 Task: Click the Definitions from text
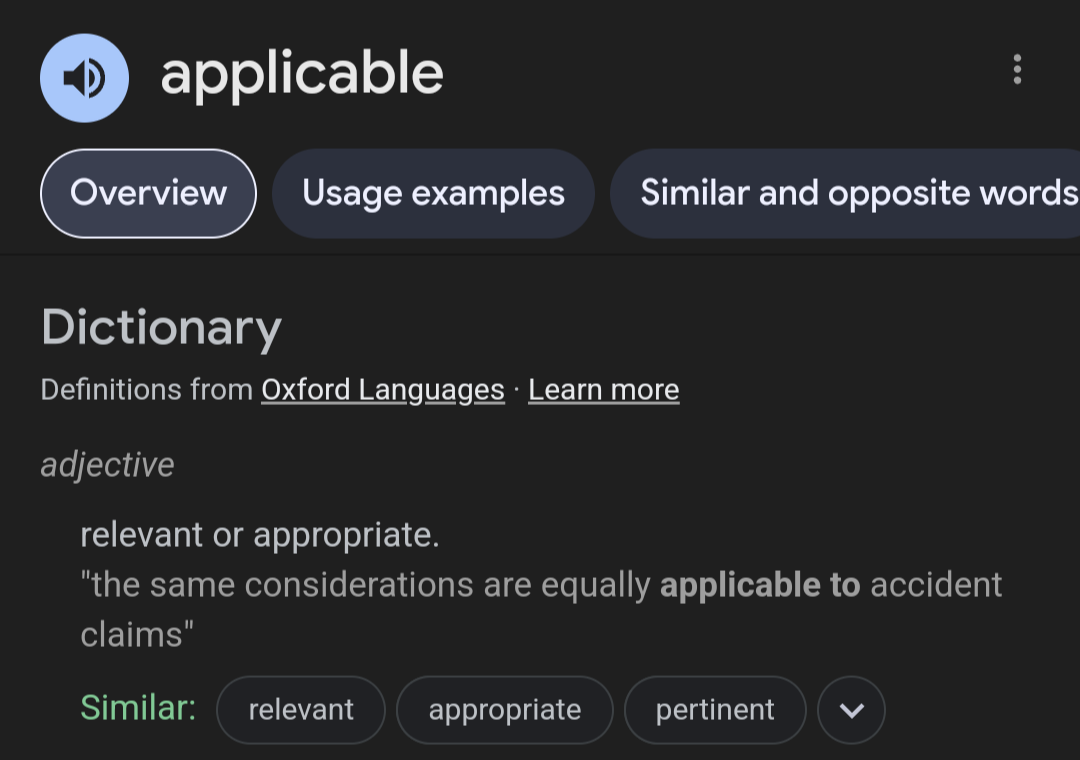coord(147,390)
